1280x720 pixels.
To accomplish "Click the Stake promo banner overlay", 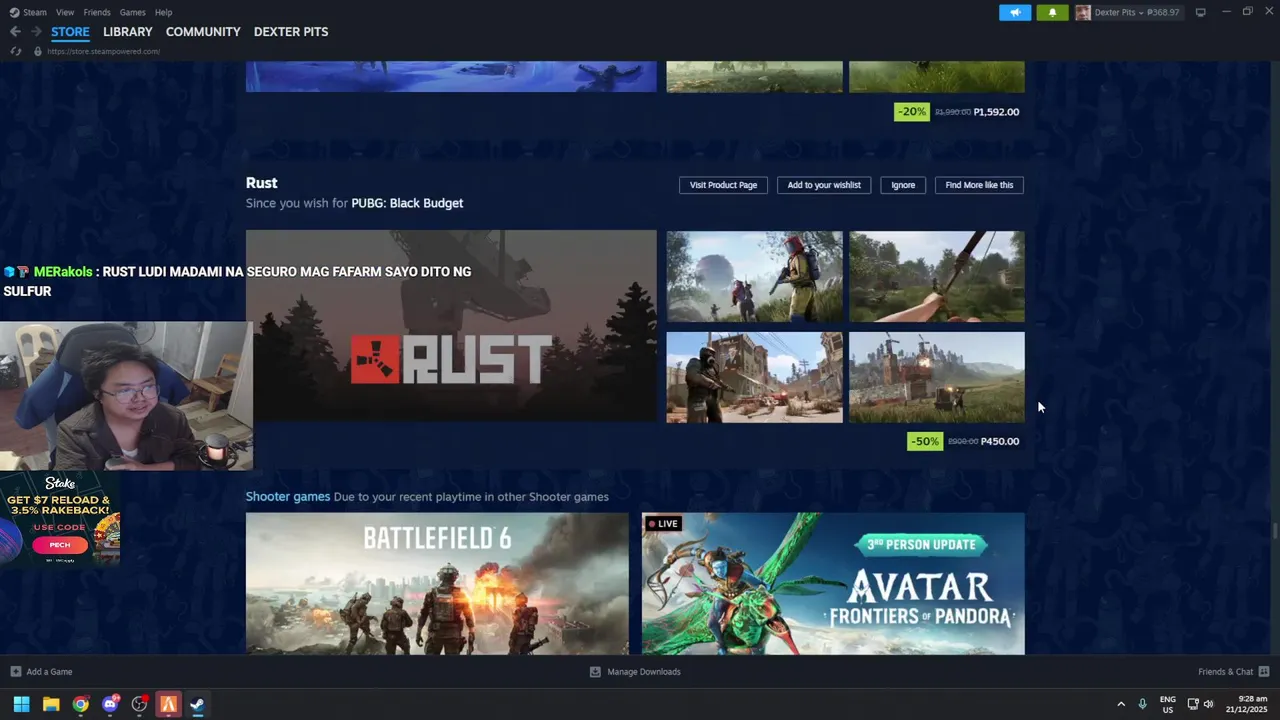I will [60, 519].
